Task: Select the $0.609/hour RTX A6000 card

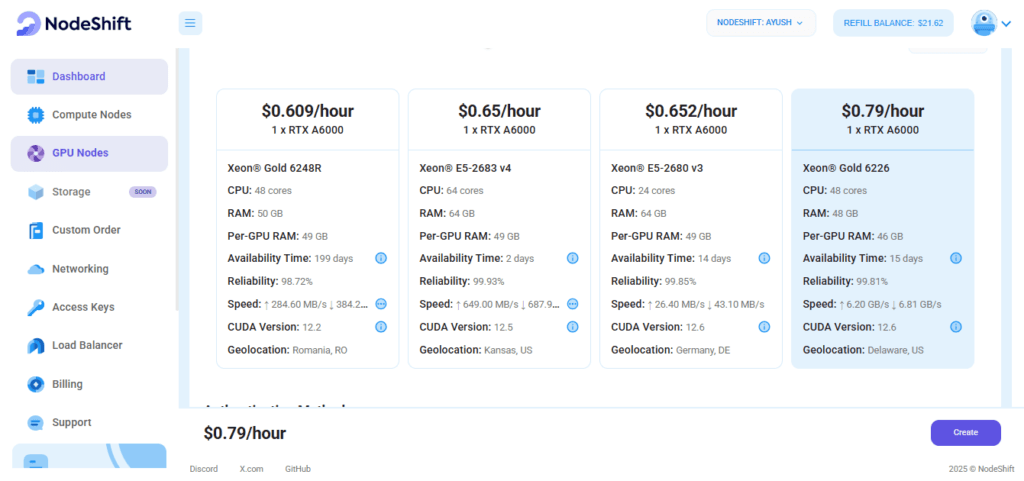Action: point(308,228)
